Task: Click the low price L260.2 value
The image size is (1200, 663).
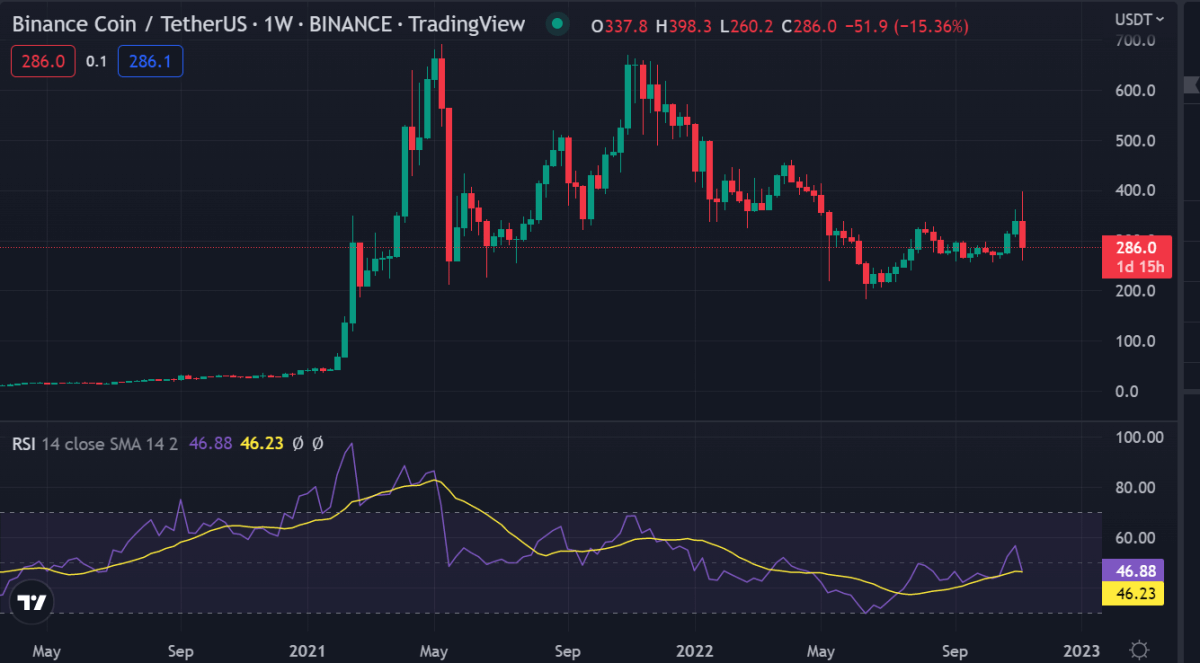Action: coord(748,27)
